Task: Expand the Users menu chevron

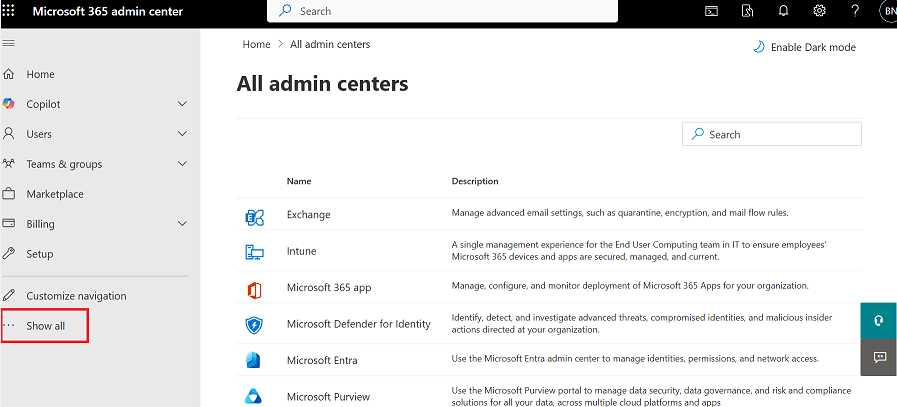Action: [182, 134]
